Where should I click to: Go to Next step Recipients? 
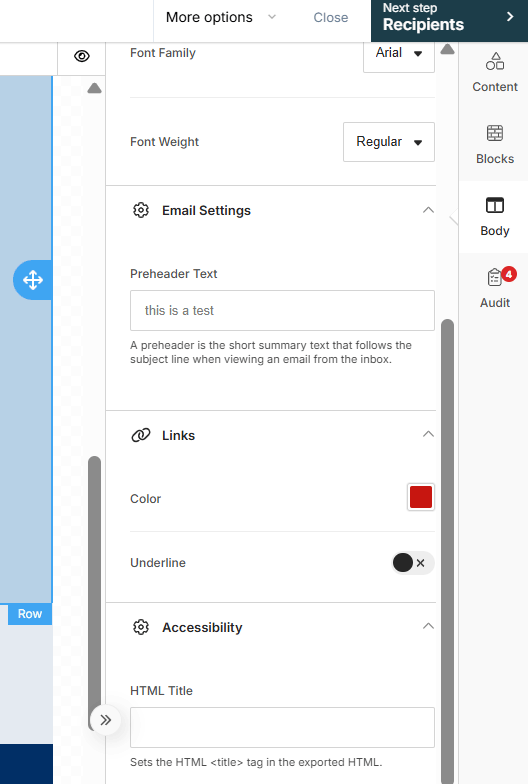[x=450, y=20]
